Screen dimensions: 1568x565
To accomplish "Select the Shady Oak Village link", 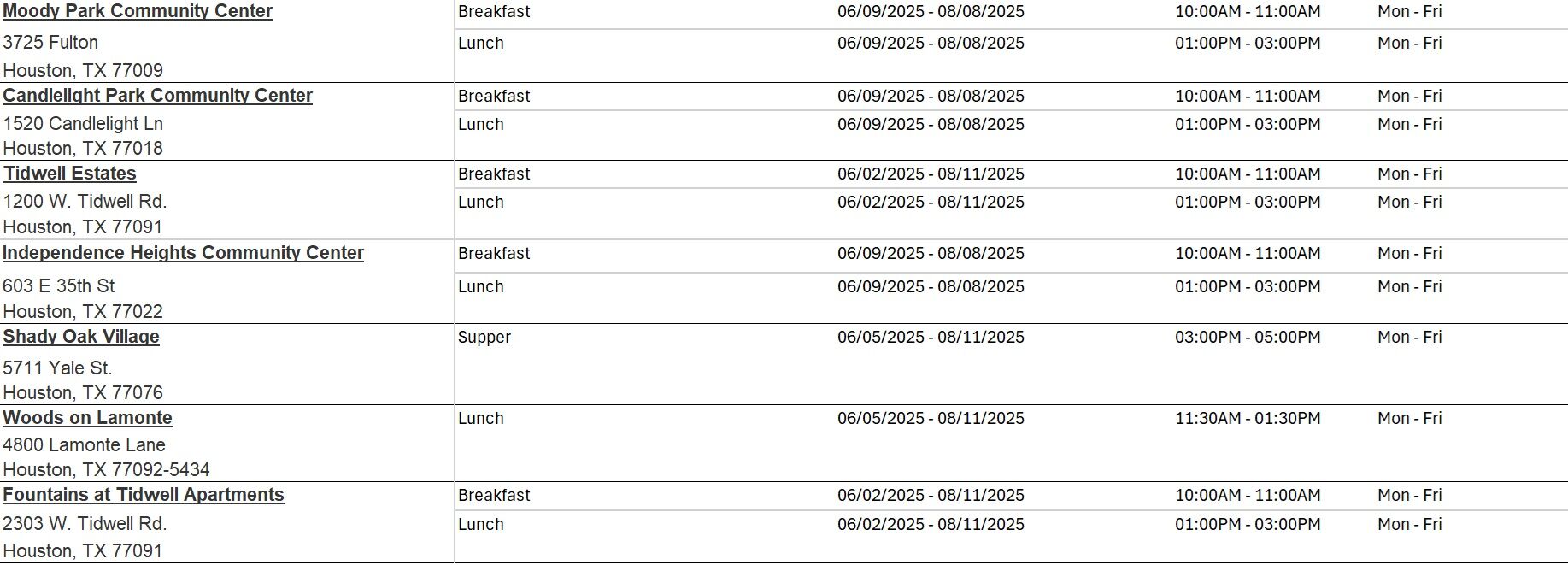I will coord(81,337).
